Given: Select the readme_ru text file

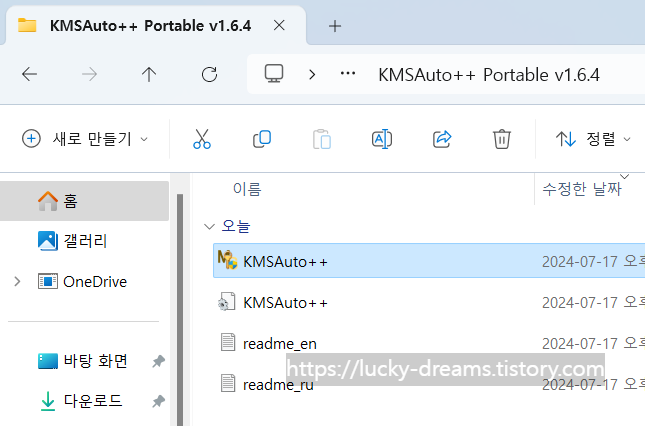Looking at the screenshot, I should pos(429,384).
